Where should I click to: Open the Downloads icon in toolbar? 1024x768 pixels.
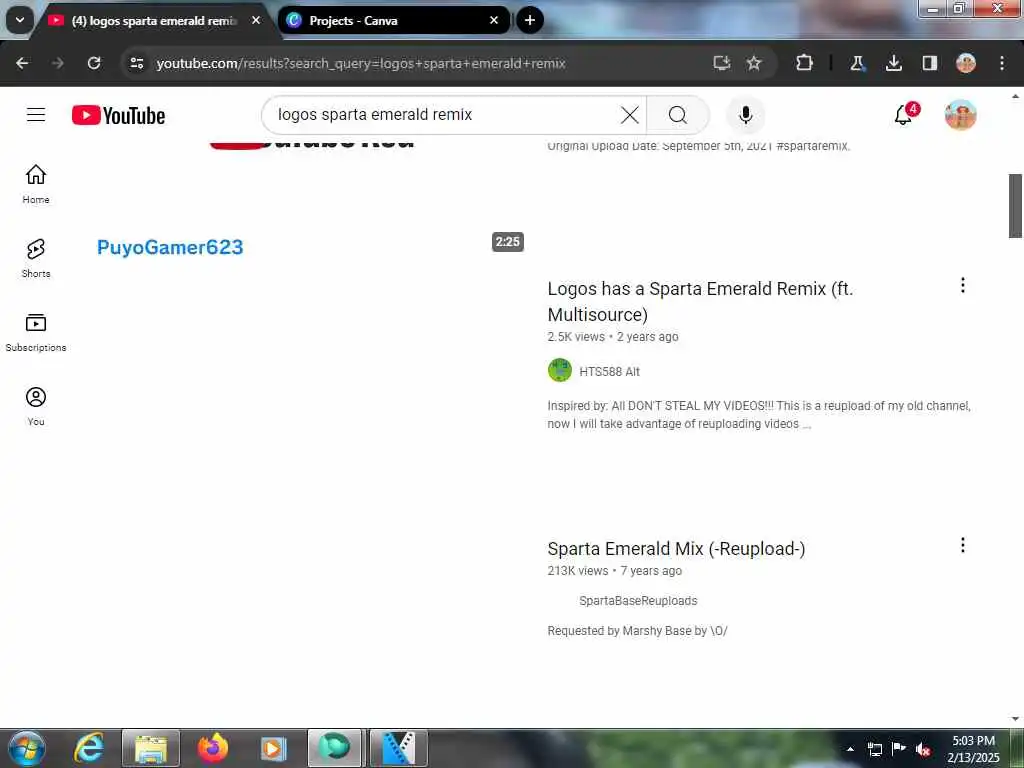[x=893, y=63]
